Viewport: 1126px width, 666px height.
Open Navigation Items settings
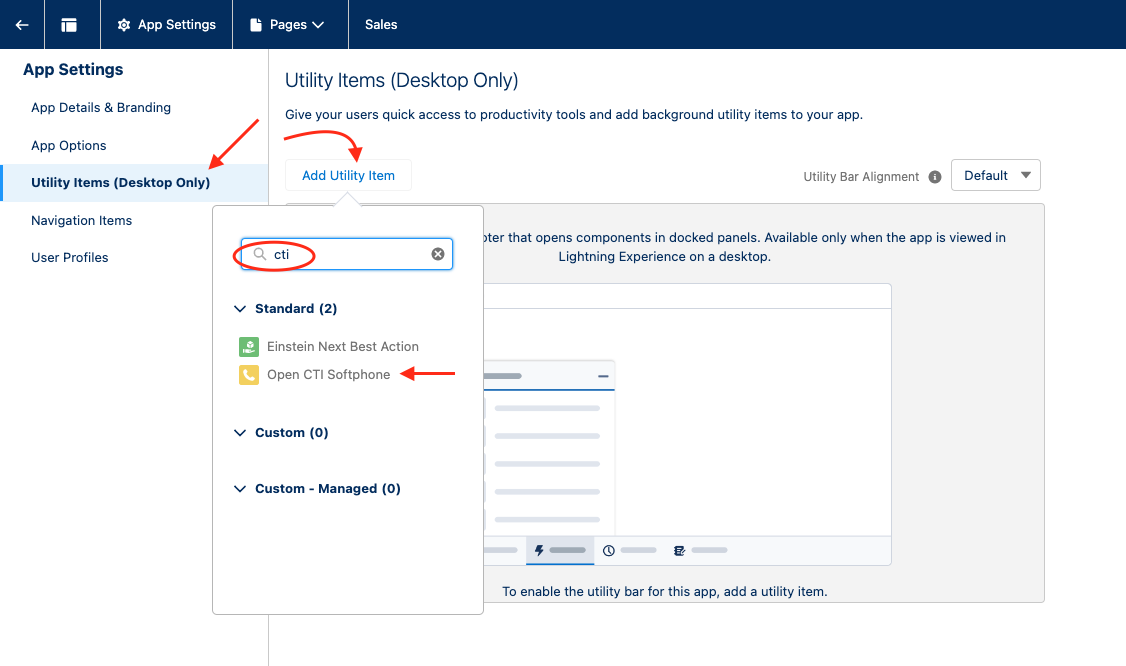click(81, 221)
